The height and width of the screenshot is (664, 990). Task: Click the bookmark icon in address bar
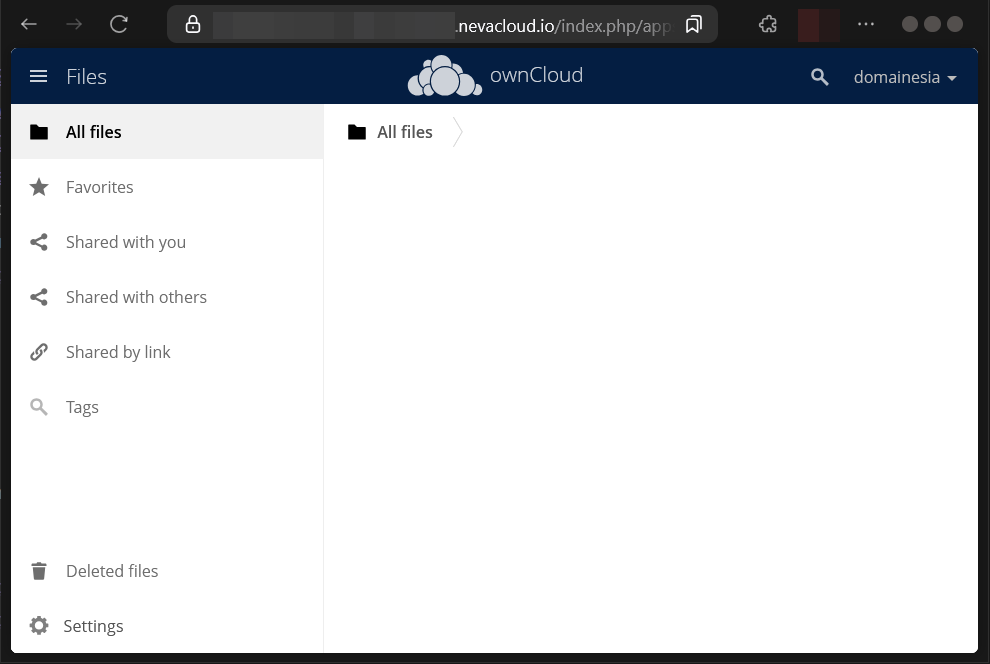coord(693,25)
